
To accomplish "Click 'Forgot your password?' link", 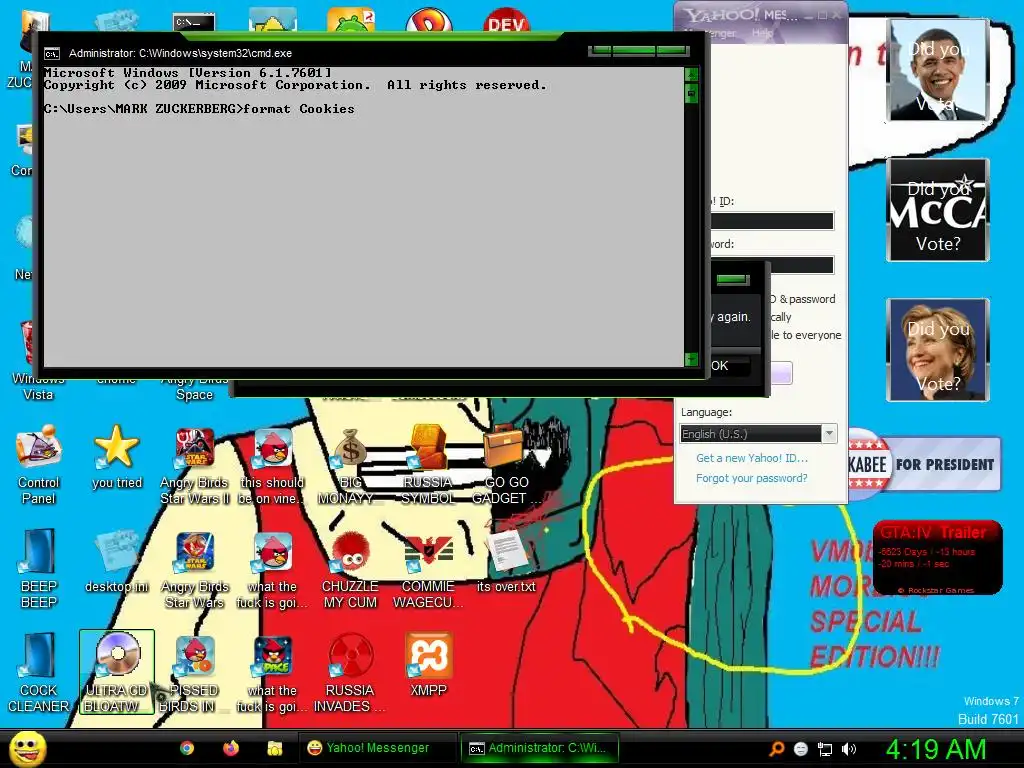I will point(752,478).
